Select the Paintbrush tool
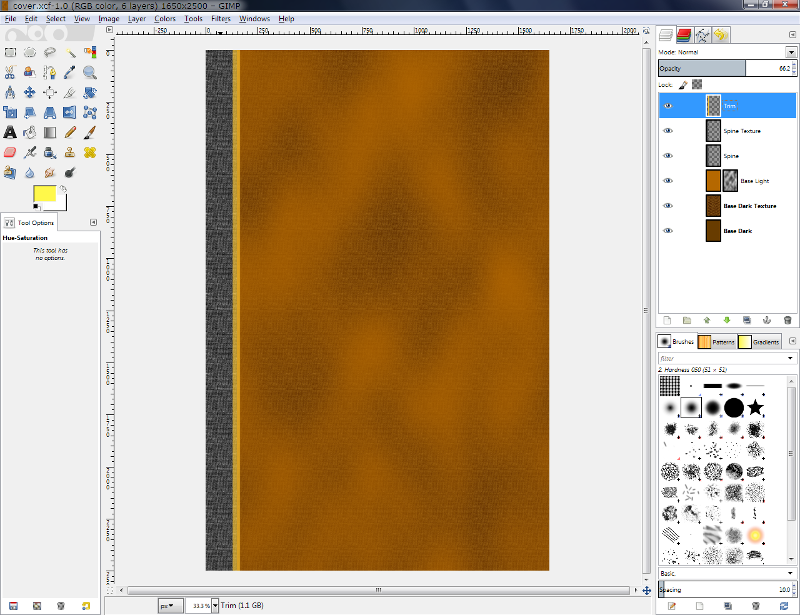Viewport: 800px width, 615px height. pyautogui.click(x=90, y=133)
